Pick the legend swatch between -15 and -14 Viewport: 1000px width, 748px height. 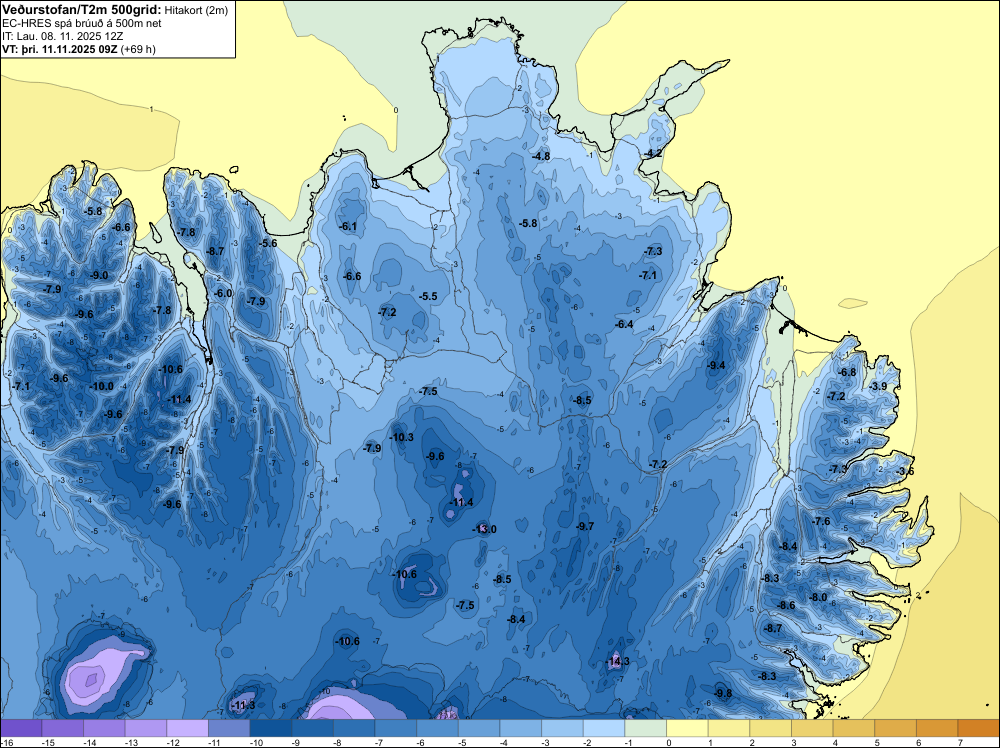click(62, 728)
